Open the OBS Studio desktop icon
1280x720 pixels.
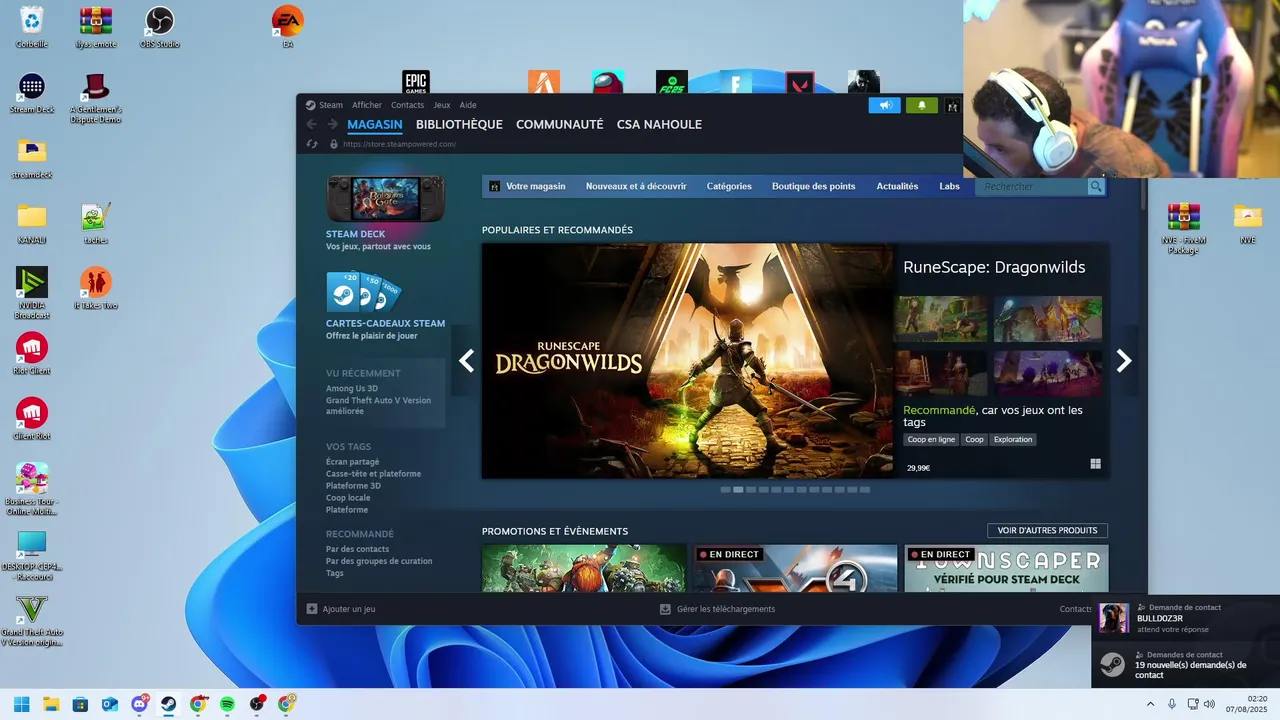point(160,27)
